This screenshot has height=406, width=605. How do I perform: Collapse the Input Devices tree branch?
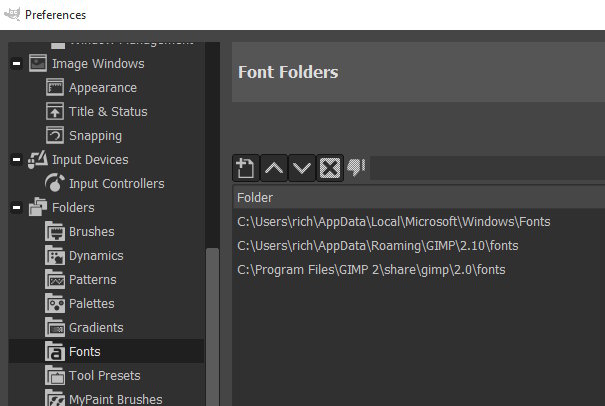17,159
